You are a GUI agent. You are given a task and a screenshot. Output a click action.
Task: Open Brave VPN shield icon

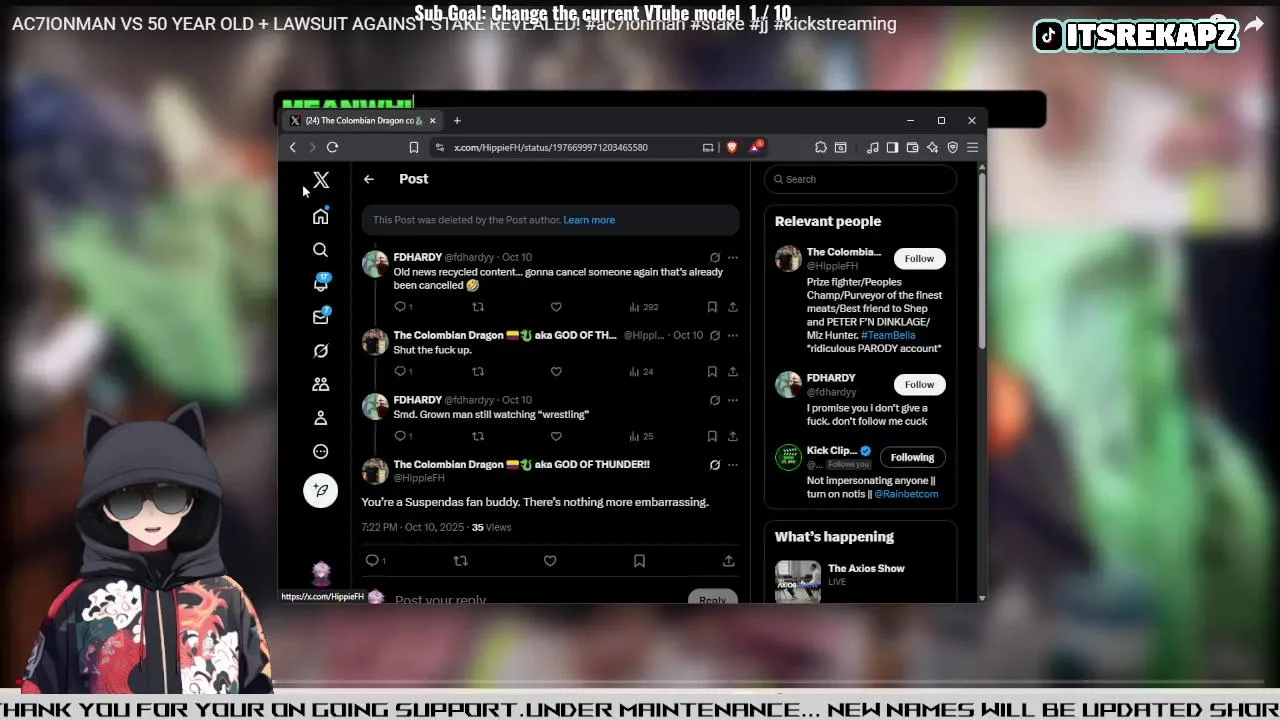(x=952, y=147)
